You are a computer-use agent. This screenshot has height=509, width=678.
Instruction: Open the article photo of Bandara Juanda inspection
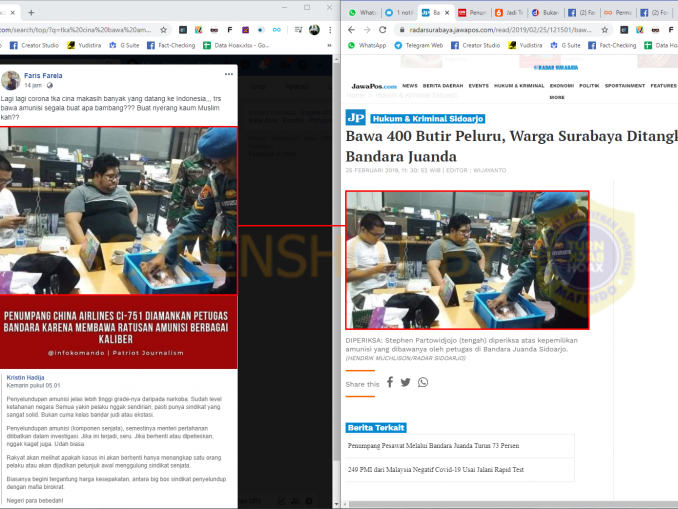(x=467, y=260)
